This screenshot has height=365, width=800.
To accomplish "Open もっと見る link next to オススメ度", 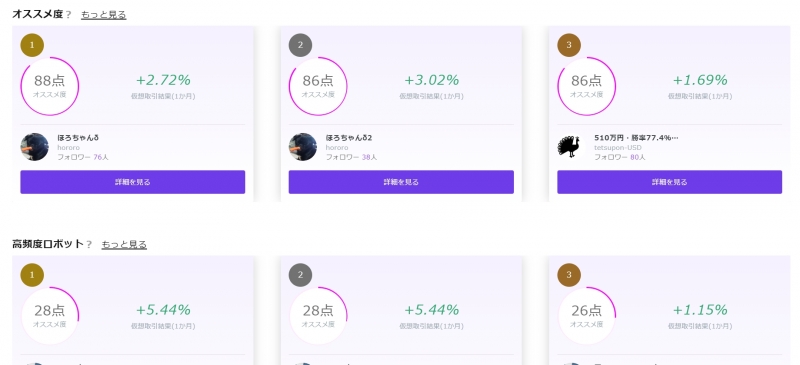I will [104, 15].
